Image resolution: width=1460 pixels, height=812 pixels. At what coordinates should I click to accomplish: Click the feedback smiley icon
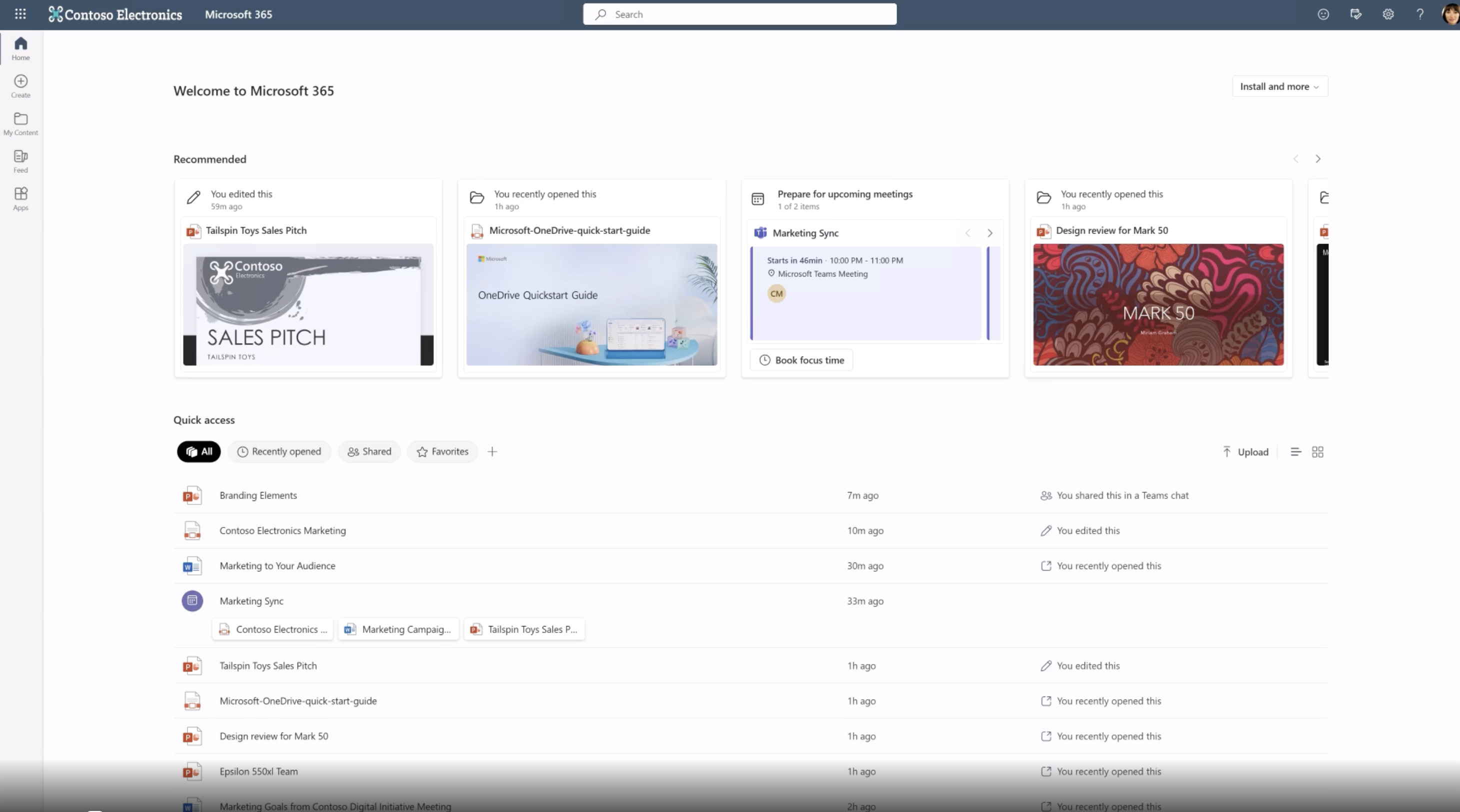[1323, 14]
